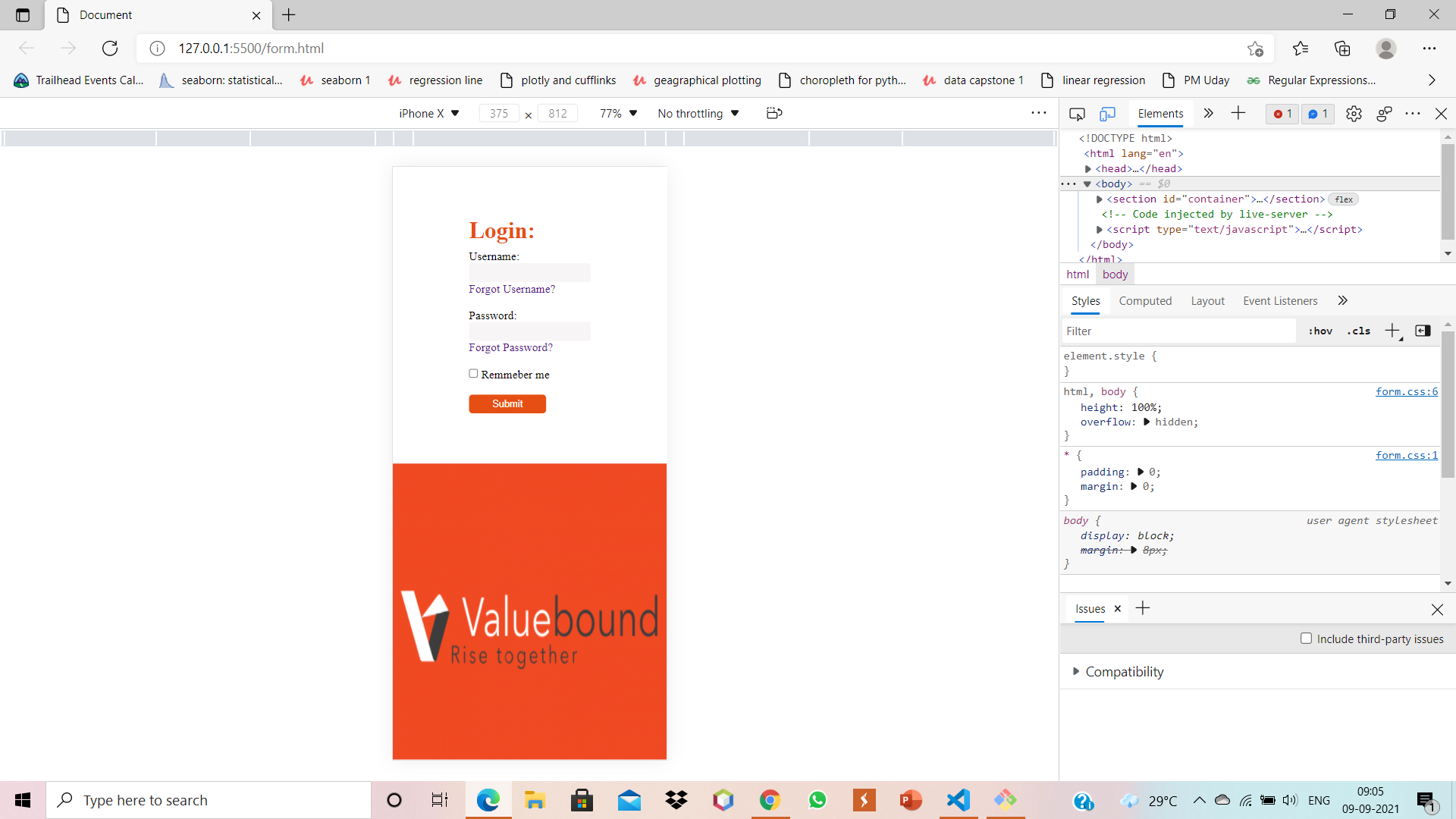The image size is (1456, 819).
Task: Open DevTools customize and control menu
Action: click(1413, 114)
